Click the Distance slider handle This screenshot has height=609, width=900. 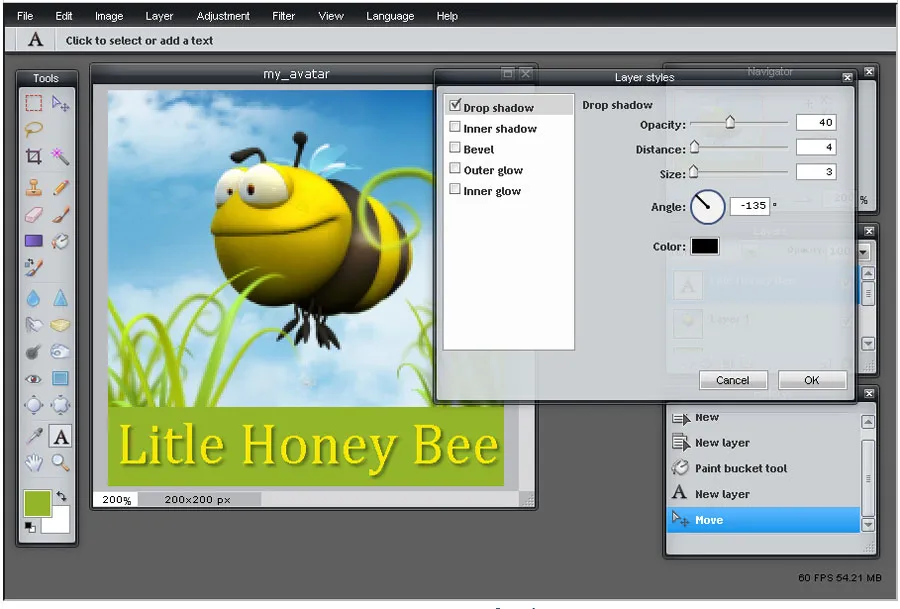click(695, 147)
